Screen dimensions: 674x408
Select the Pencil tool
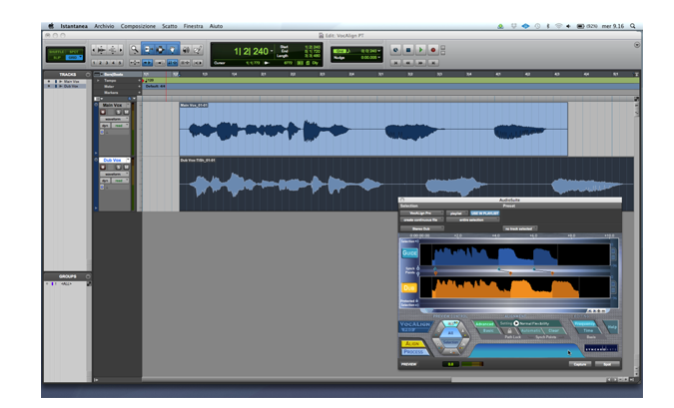pyautogui.click(x=198, y=50)
